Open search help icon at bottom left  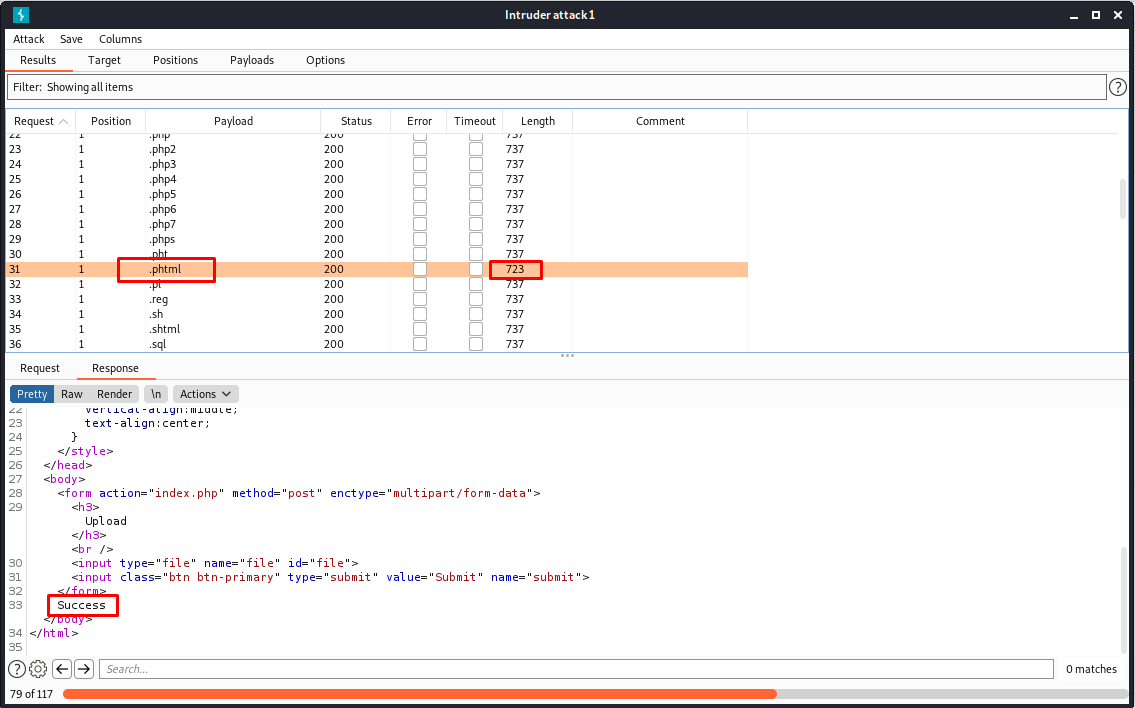pyautogui.click(x=17, y=669)
